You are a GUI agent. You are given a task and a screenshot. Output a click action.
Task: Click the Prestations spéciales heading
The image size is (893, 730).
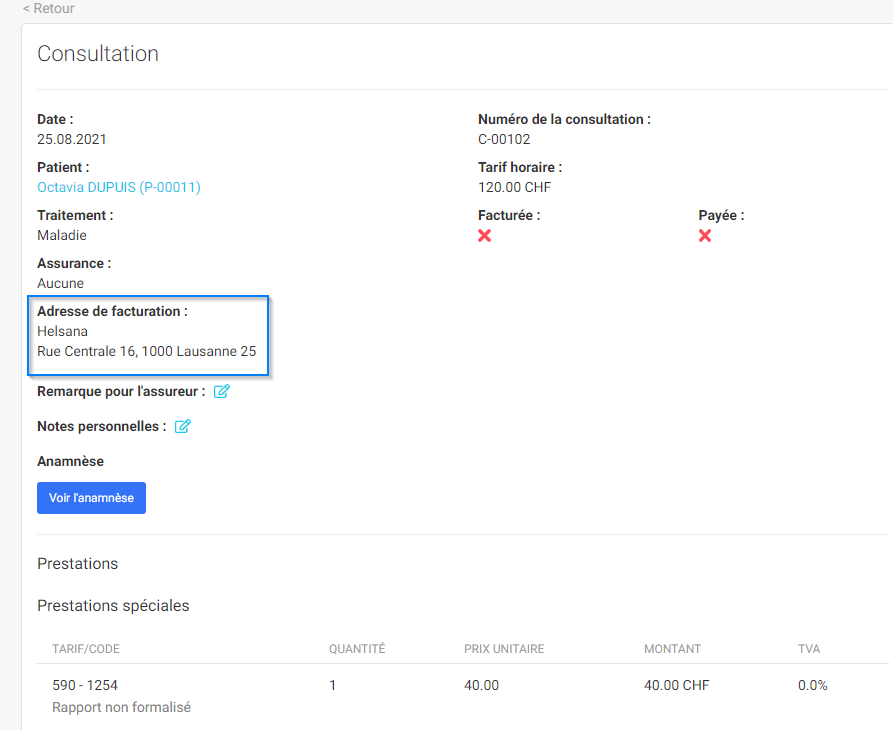point(113,605)
